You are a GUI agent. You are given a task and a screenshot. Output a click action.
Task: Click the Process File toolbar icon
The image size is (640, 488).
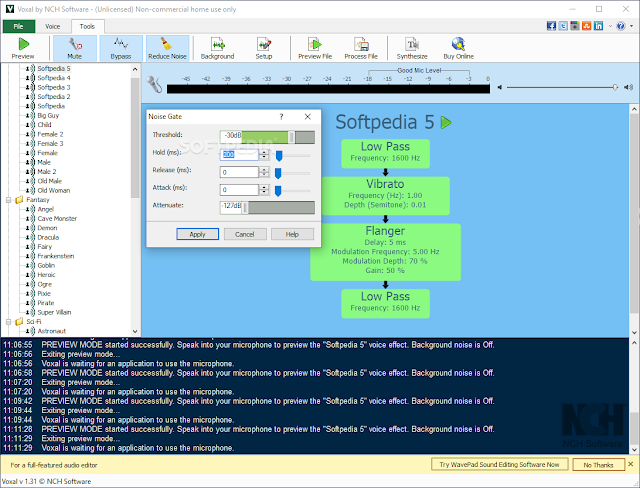pyautogui.click(x=361, y=48)
